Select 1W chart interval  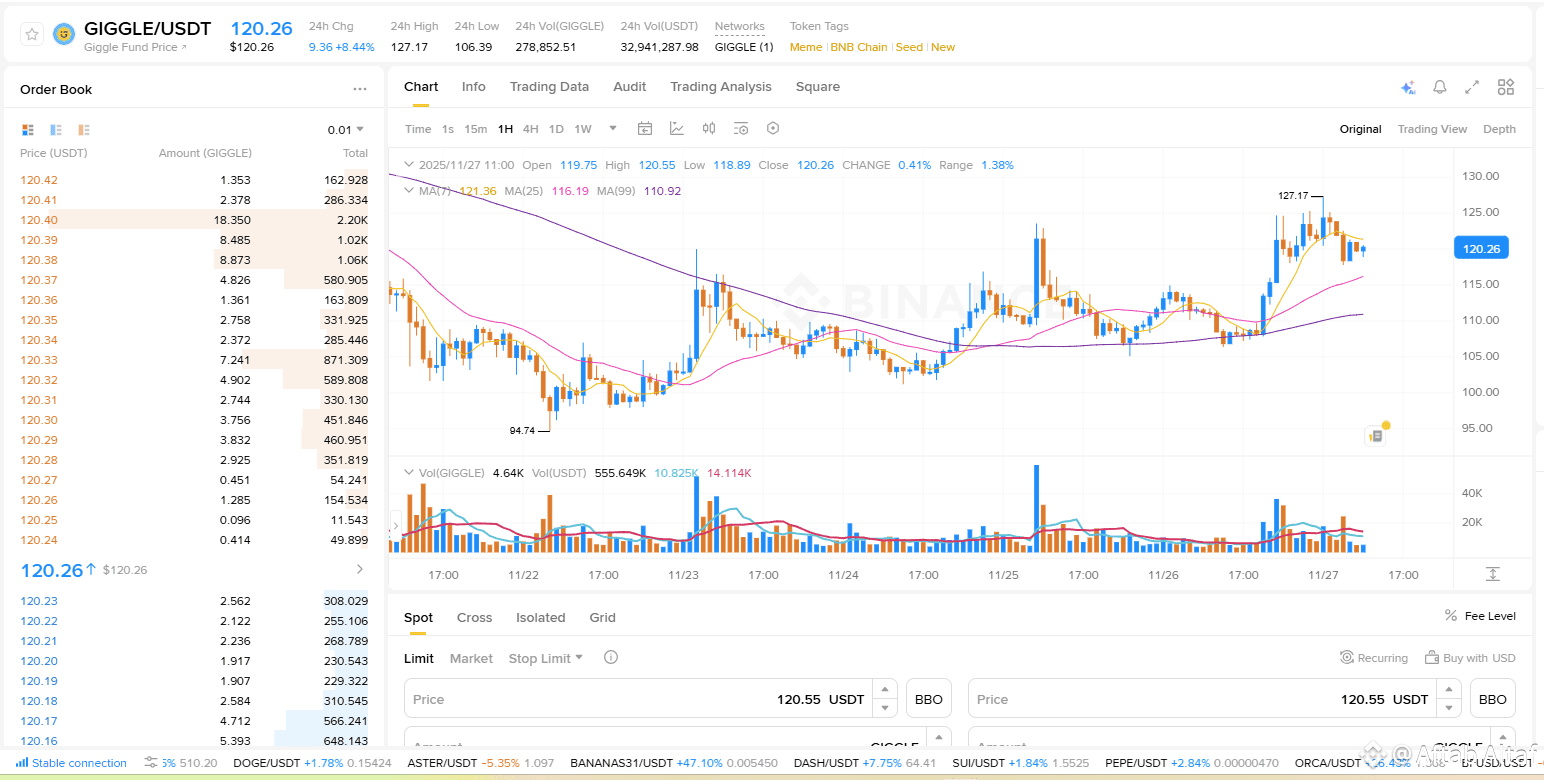point(583,129)
